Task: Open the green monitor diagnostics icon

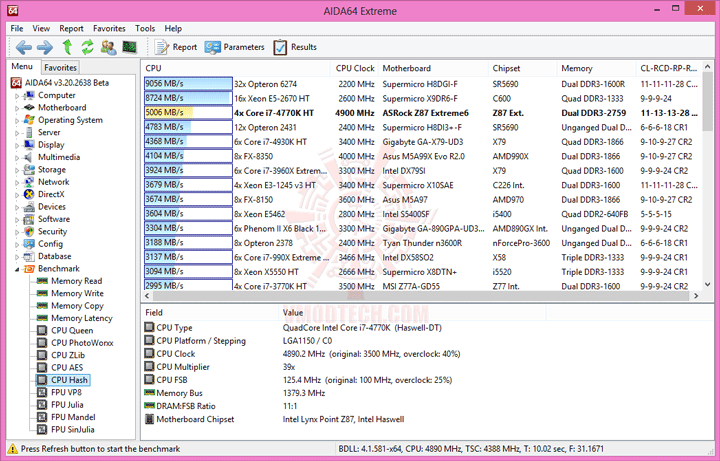Action: pos(129,47)
